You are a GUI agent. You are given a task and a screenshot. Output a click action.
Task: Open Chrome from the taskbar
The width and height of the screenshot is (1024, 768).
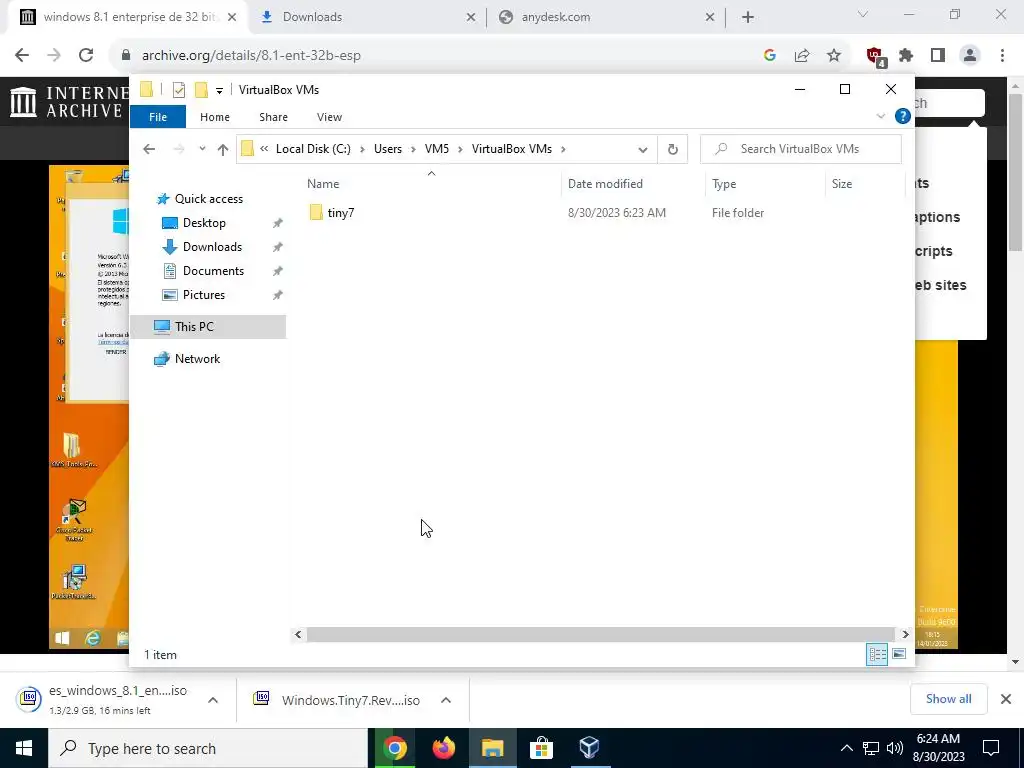pos(394,748)
